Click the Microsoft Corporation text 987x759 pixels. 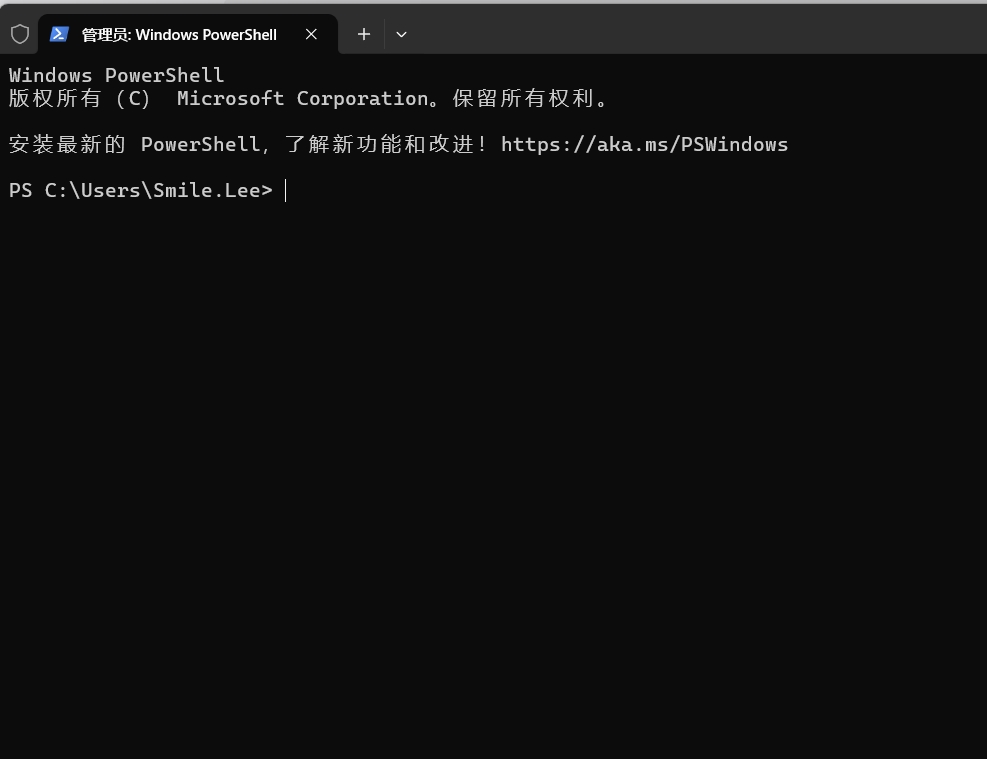(303, 99)
